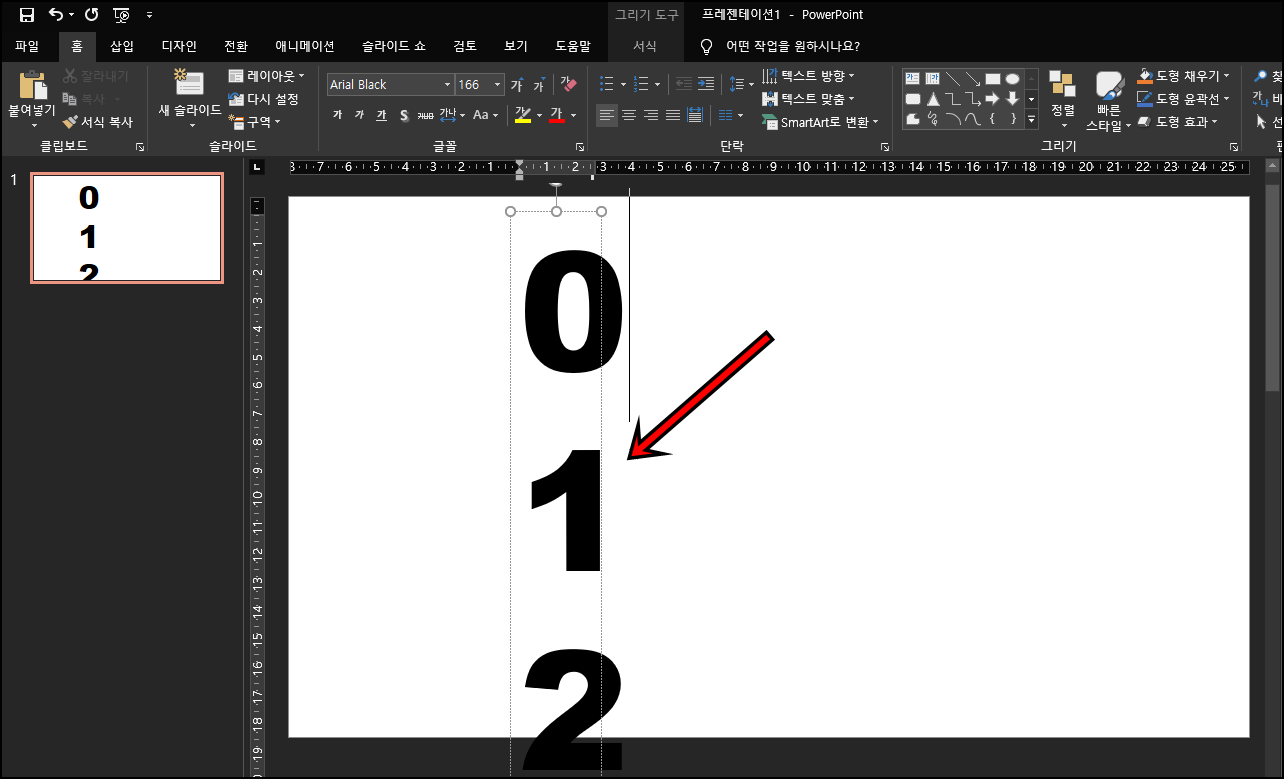This screenshot has width=1284, height=779.
Task: Click the 도형 효과 shape effects button
Action: (1177, 122)
